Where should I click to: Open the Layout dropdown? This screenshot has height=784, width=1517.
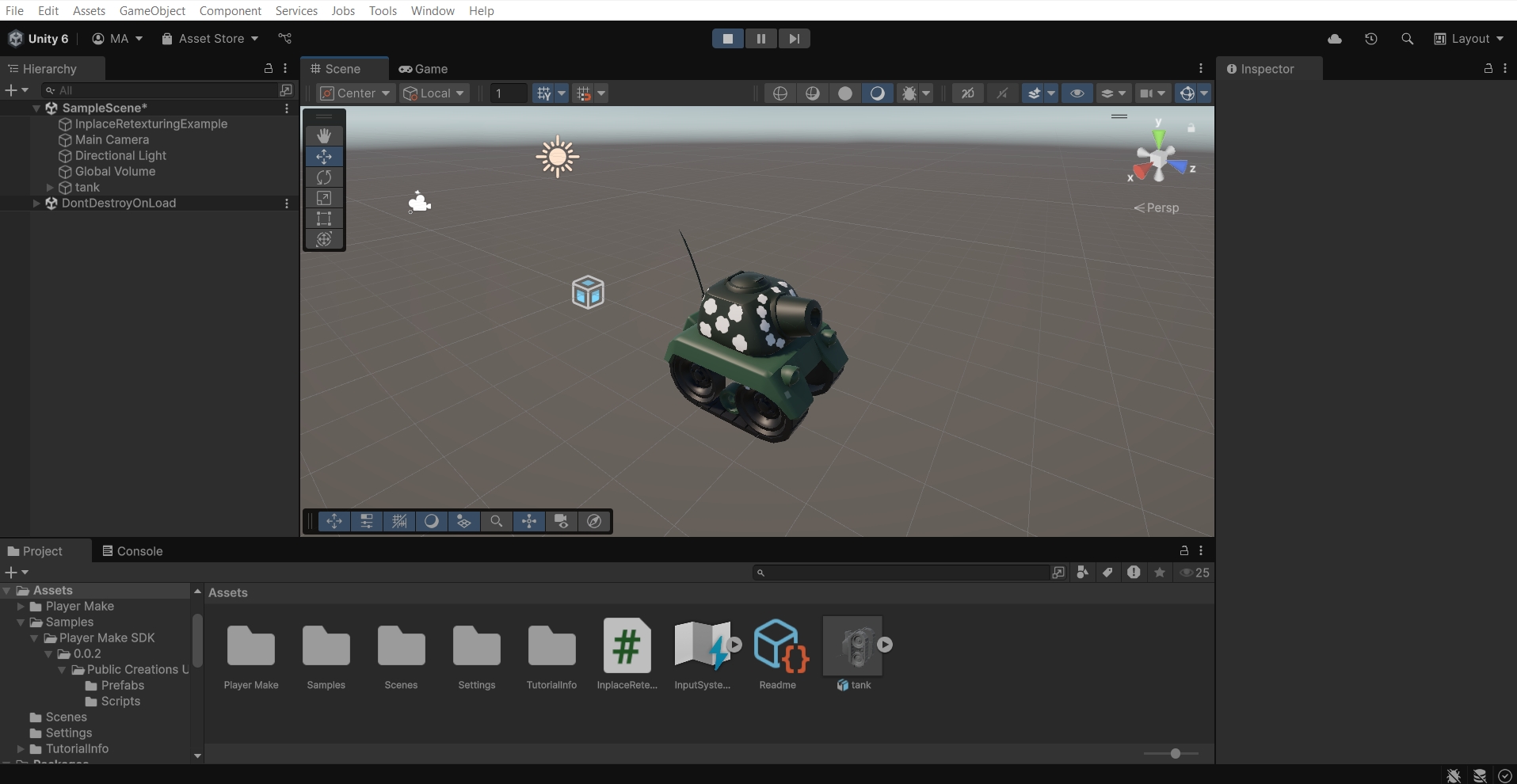pyautogui.click(x=1469, y=39)
